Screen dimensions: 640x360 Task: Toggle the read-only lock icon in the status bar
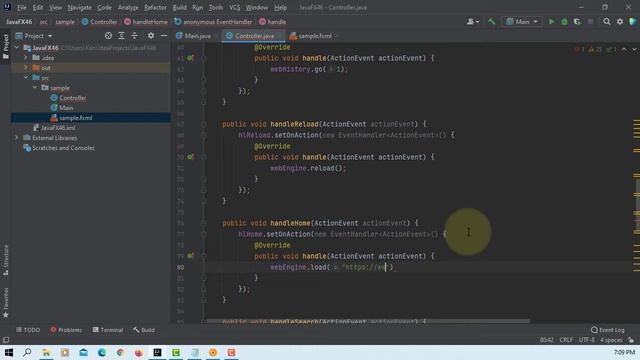click(x=631, y=340)
